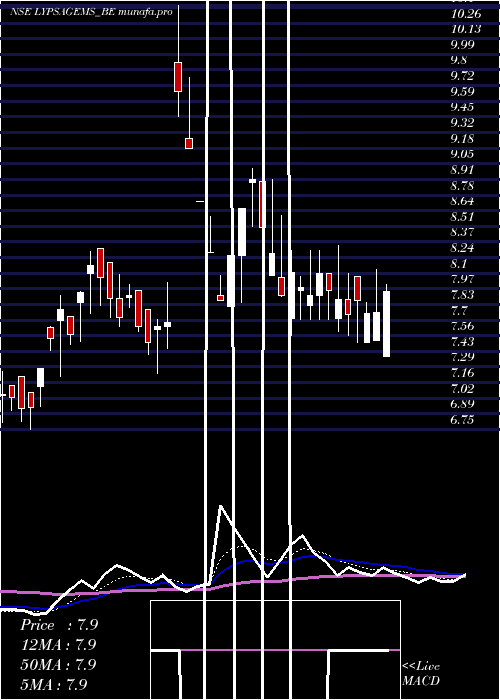The width and height of the screenshot is (500, 700).
Task: Click the 8.37 price axis label
Action: point(462,232)
